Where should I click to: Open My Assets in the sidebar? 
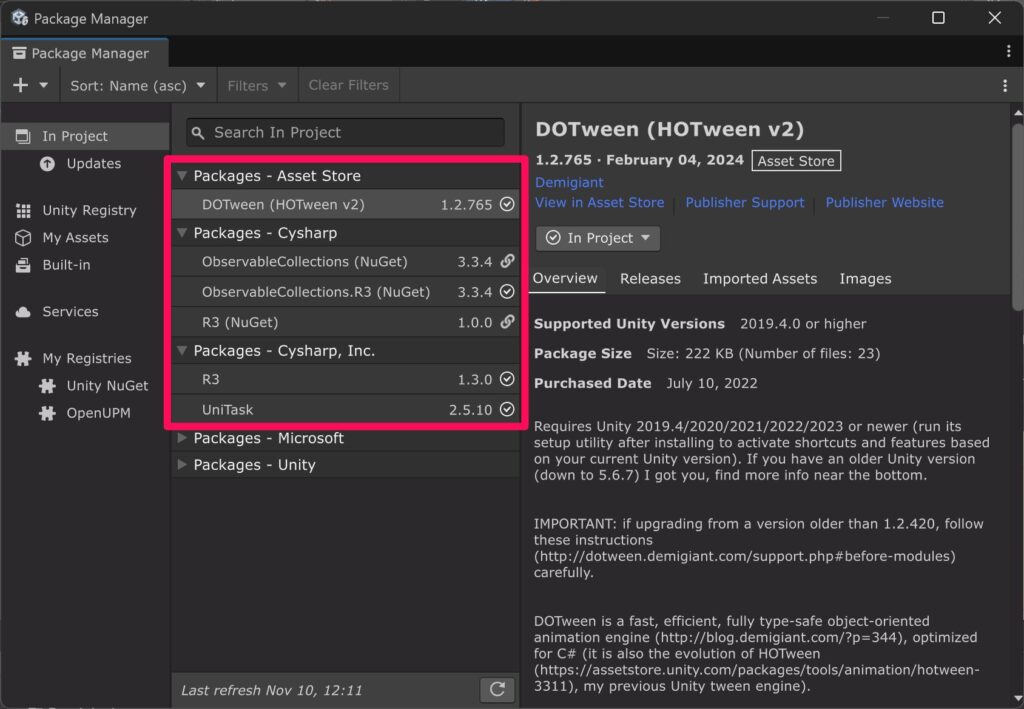(75, 237)
